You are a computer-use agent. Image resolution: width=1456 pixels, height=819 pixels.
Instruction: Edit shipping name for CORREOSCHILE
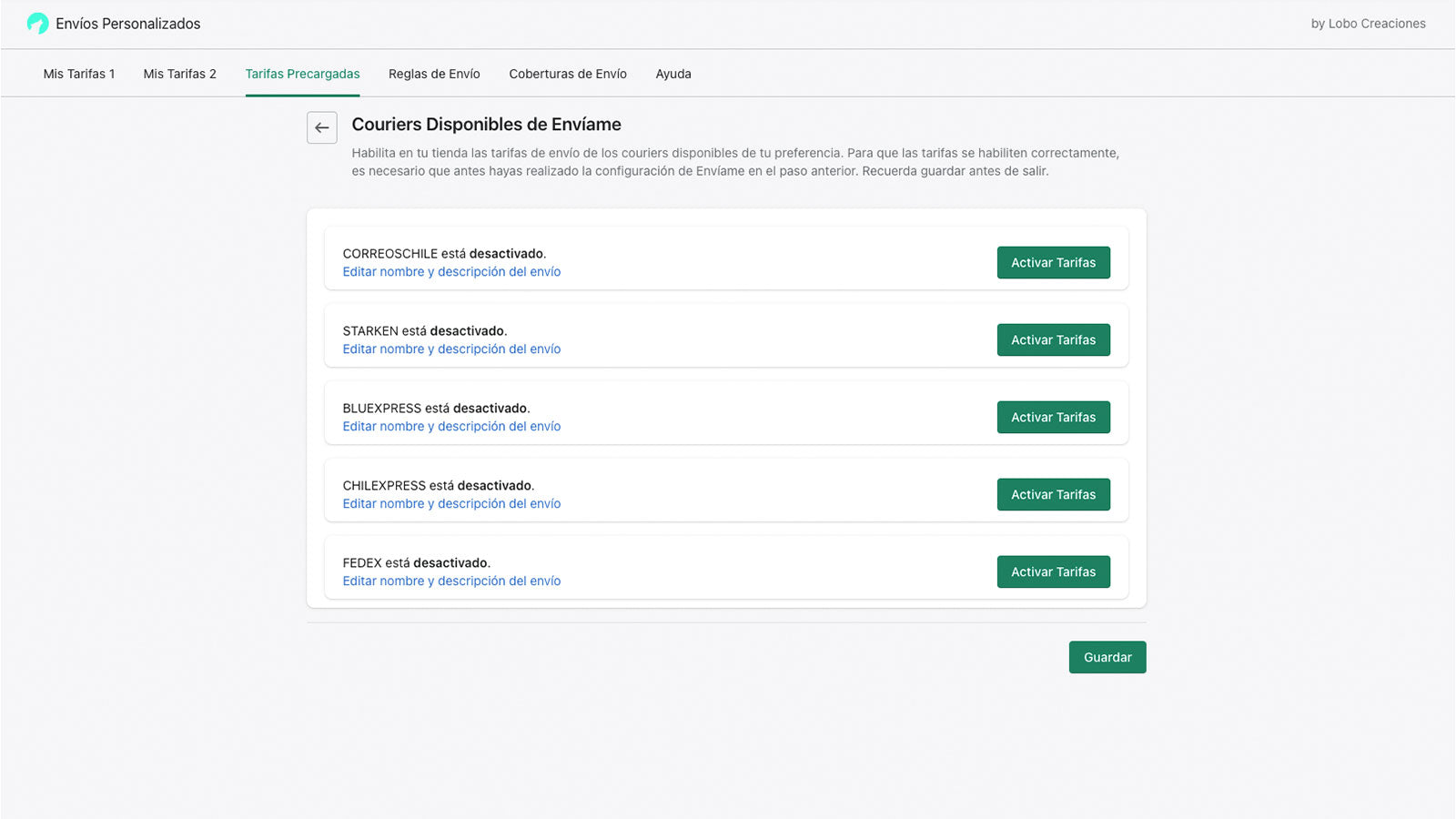tap(450, 271)
